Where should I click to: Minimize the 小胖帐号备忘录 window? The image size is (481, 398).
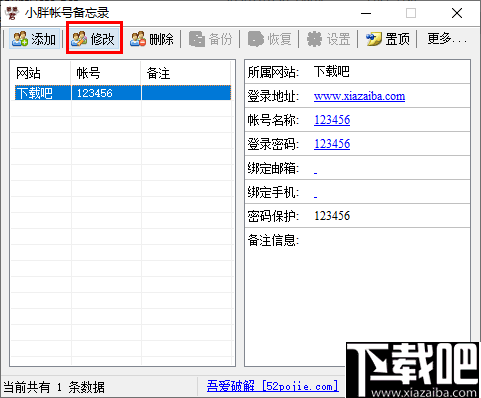366,13
